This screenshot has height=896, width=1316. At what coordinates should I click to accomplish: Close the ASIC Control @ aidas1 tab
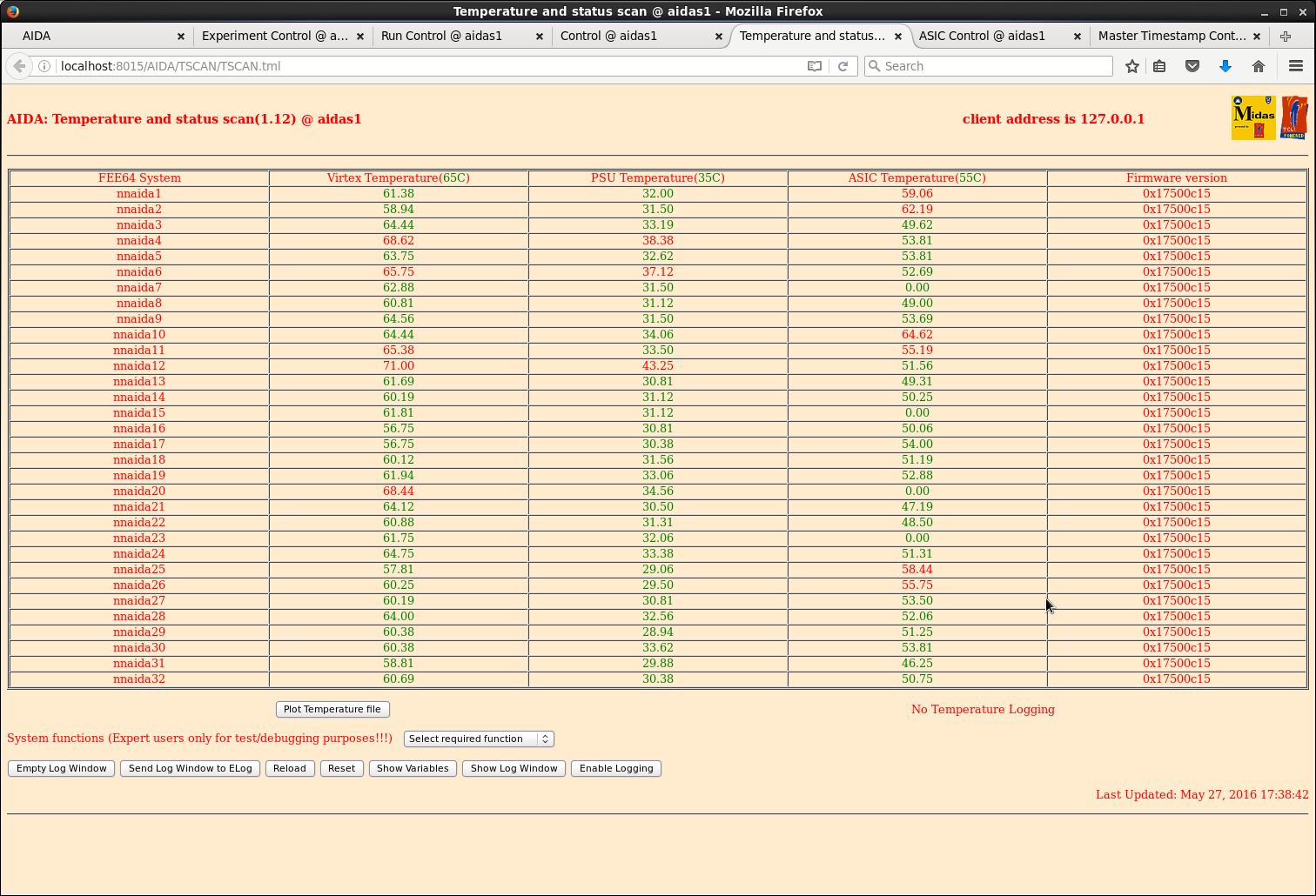(x=1078, y=37)
